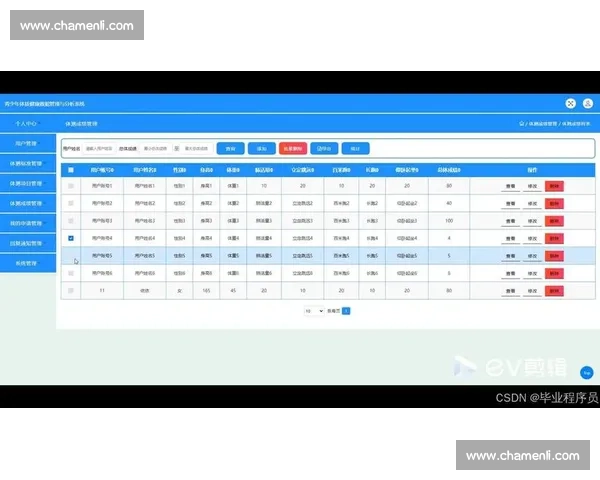Screen dimensions: 600x480
Task: Sort by the 用户账号 column header
Action: (x=102, y=170)
